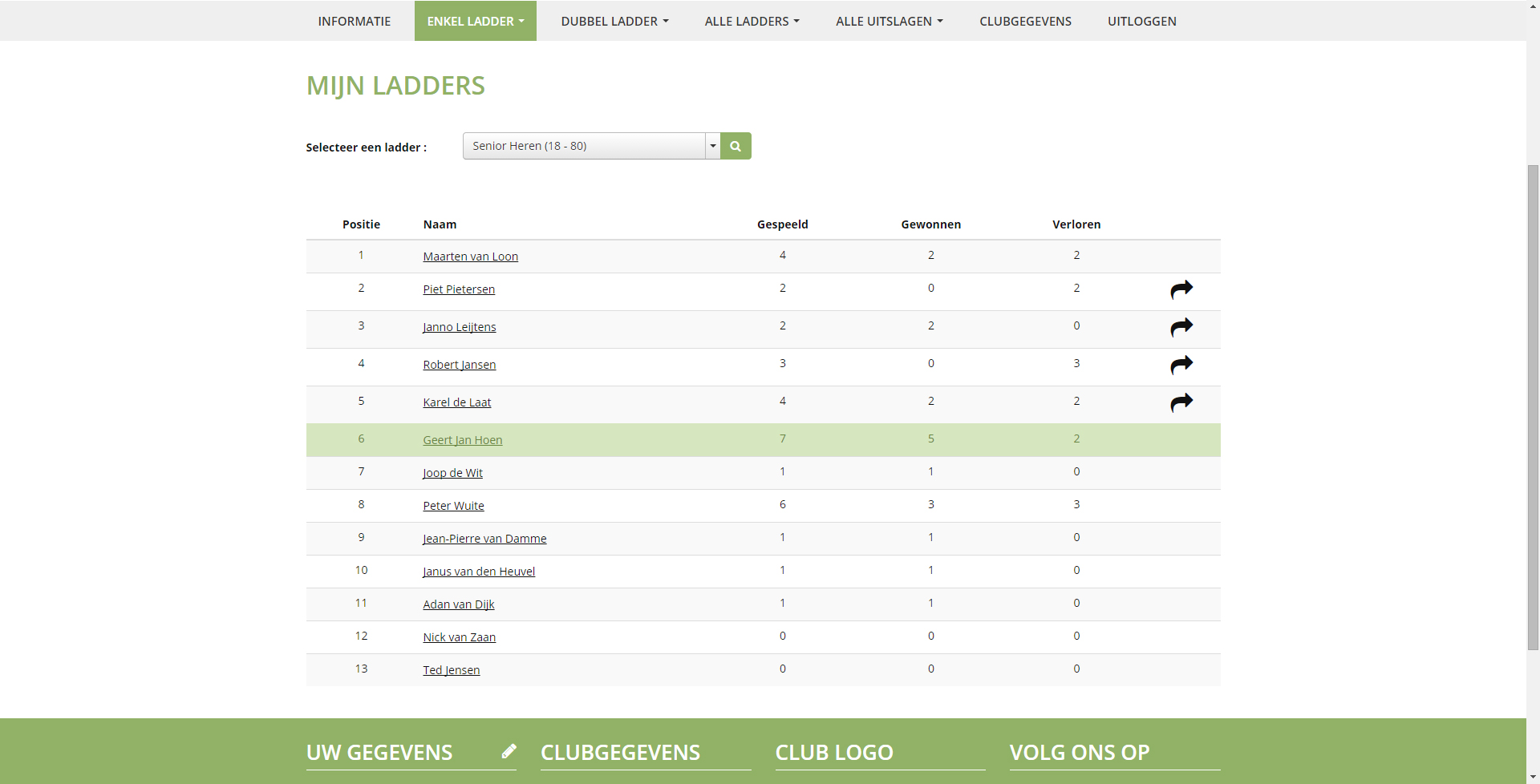Click the Volg Ons Op footer heading
1540x784 pixels.
[x=1080, y=753]
